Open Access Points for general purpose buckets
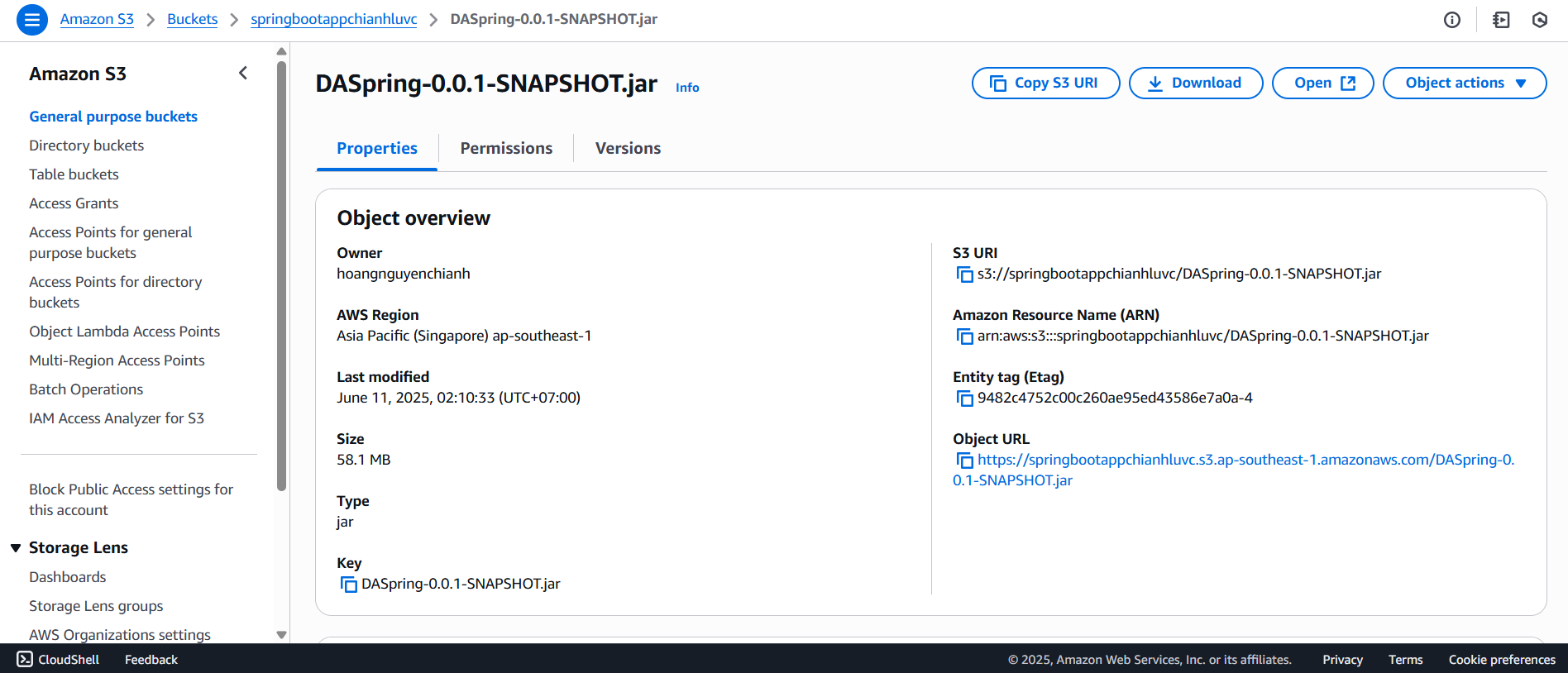Screen dimensions: 1568x673 tap(110, 242)
